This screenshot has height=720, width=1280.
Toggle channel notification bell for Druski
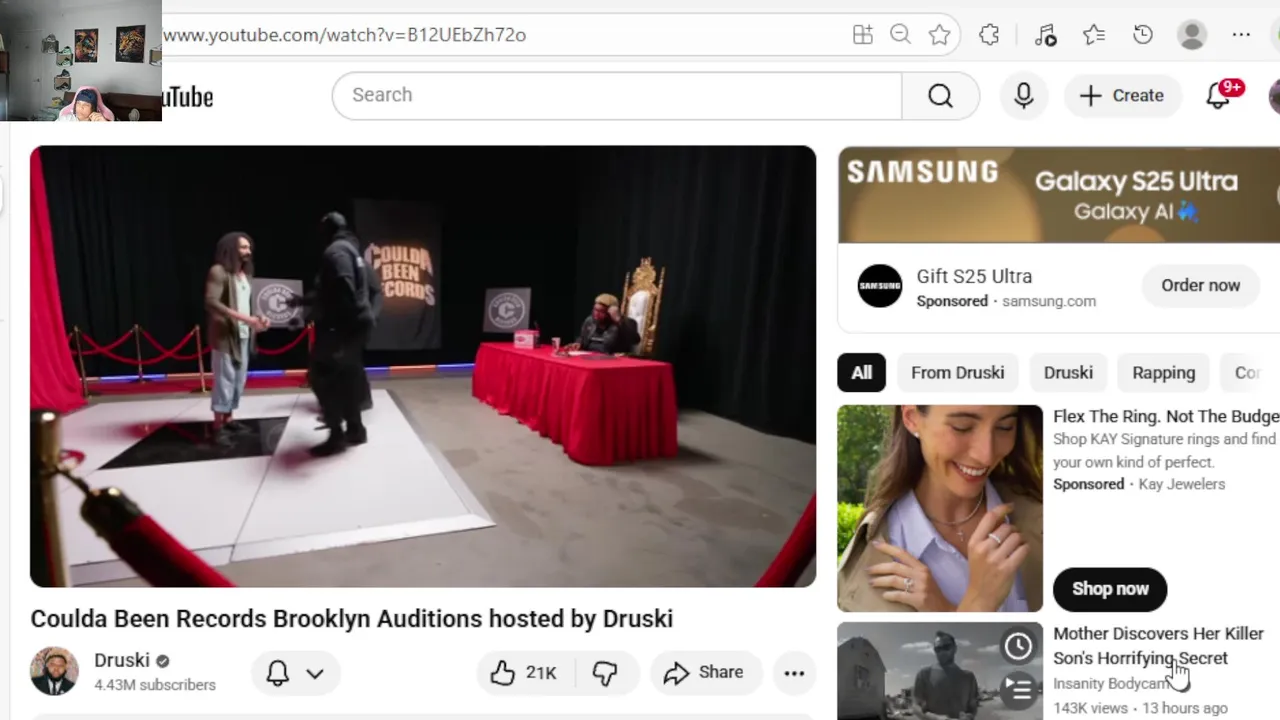coord(278,673)
